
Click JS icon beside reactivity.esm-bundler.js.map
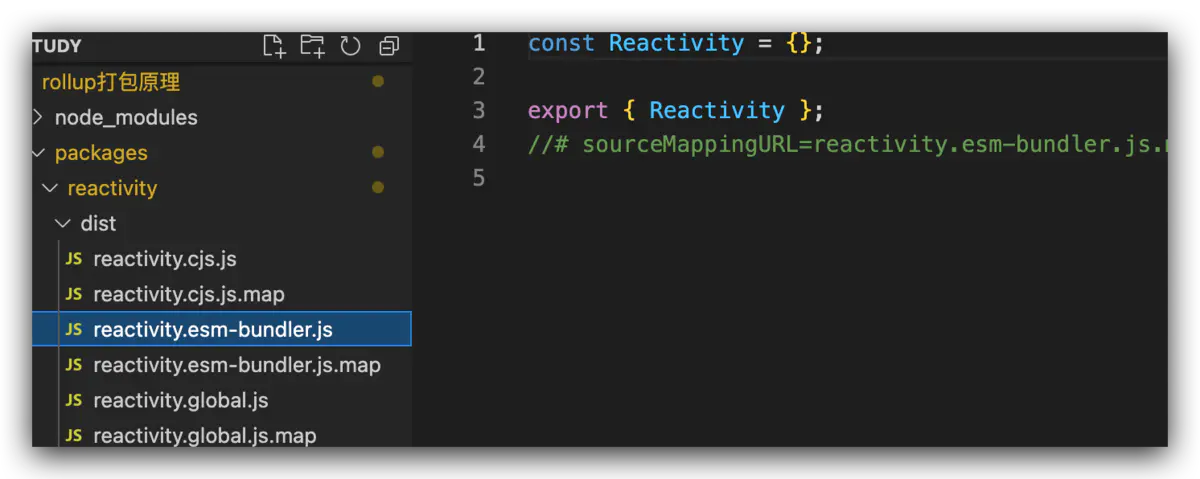tap(74, 365)
